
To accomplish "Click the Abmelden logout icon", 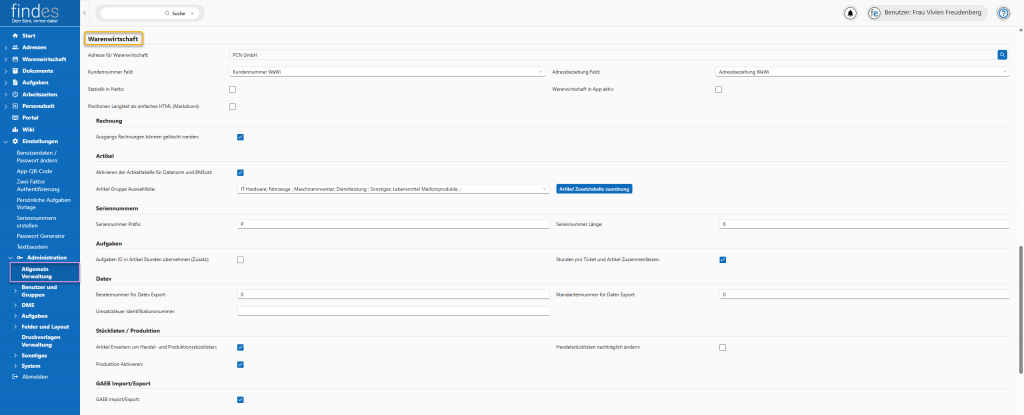I will click(15, 376).
